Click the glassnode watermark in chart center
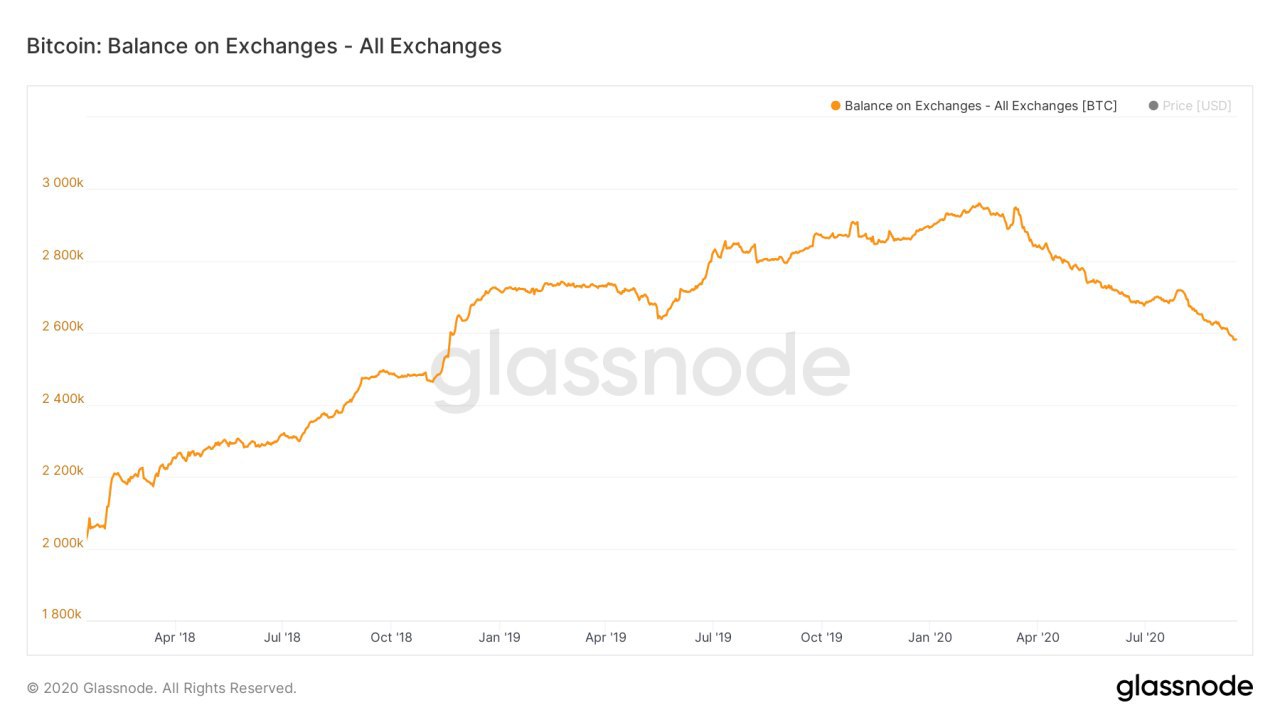Screen dimensions: 1280x720 coord(641,369)
